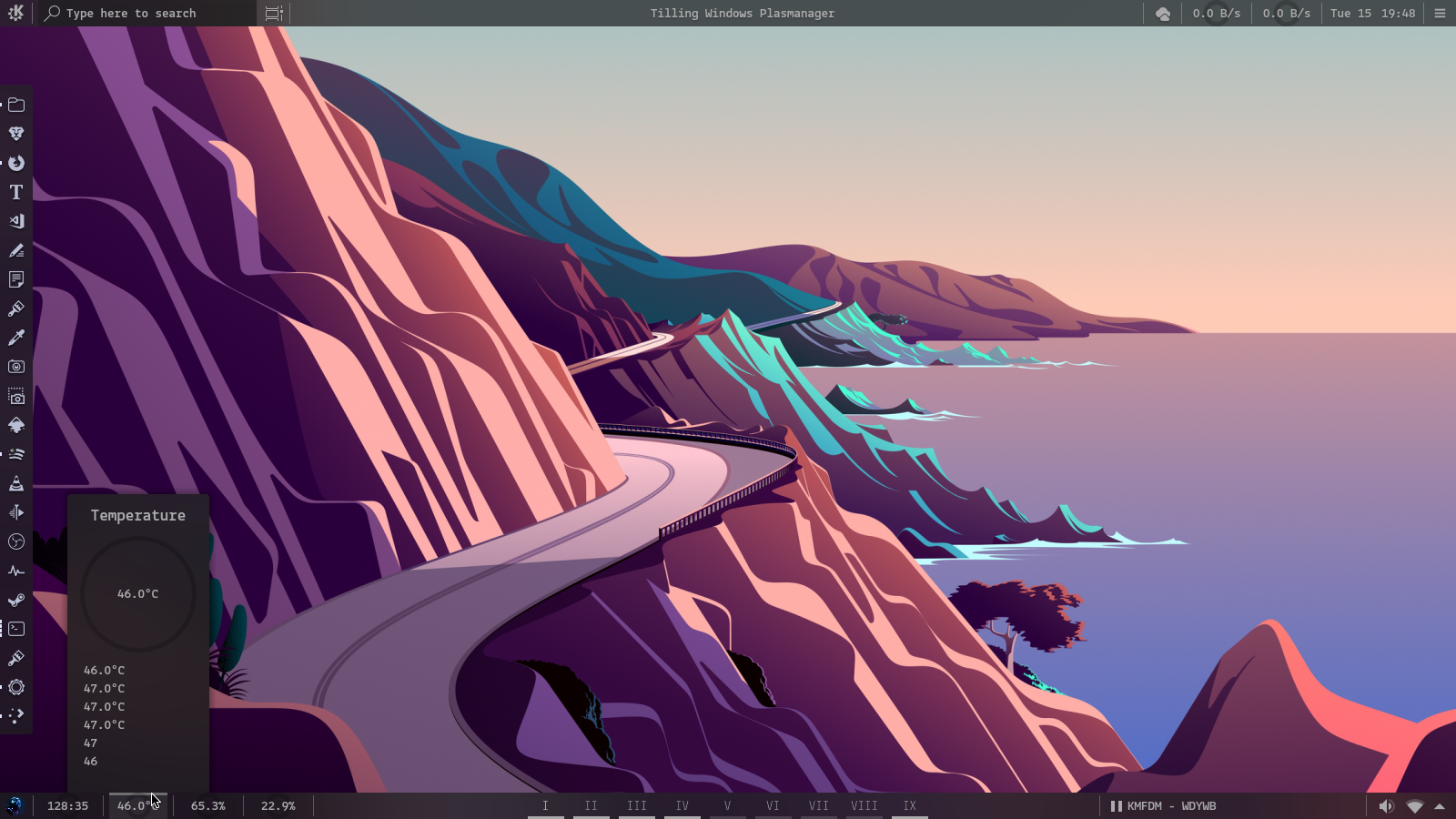Open the sticky notes icon in dock
The image size is (1456, 819).
[x=16, y=279]
